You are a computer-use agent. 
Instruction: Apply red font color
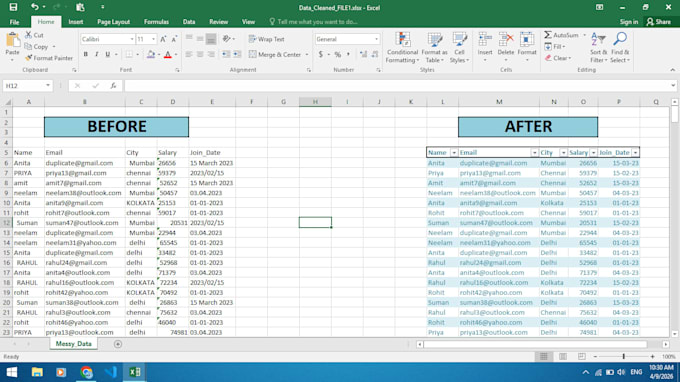pos(168,55)
